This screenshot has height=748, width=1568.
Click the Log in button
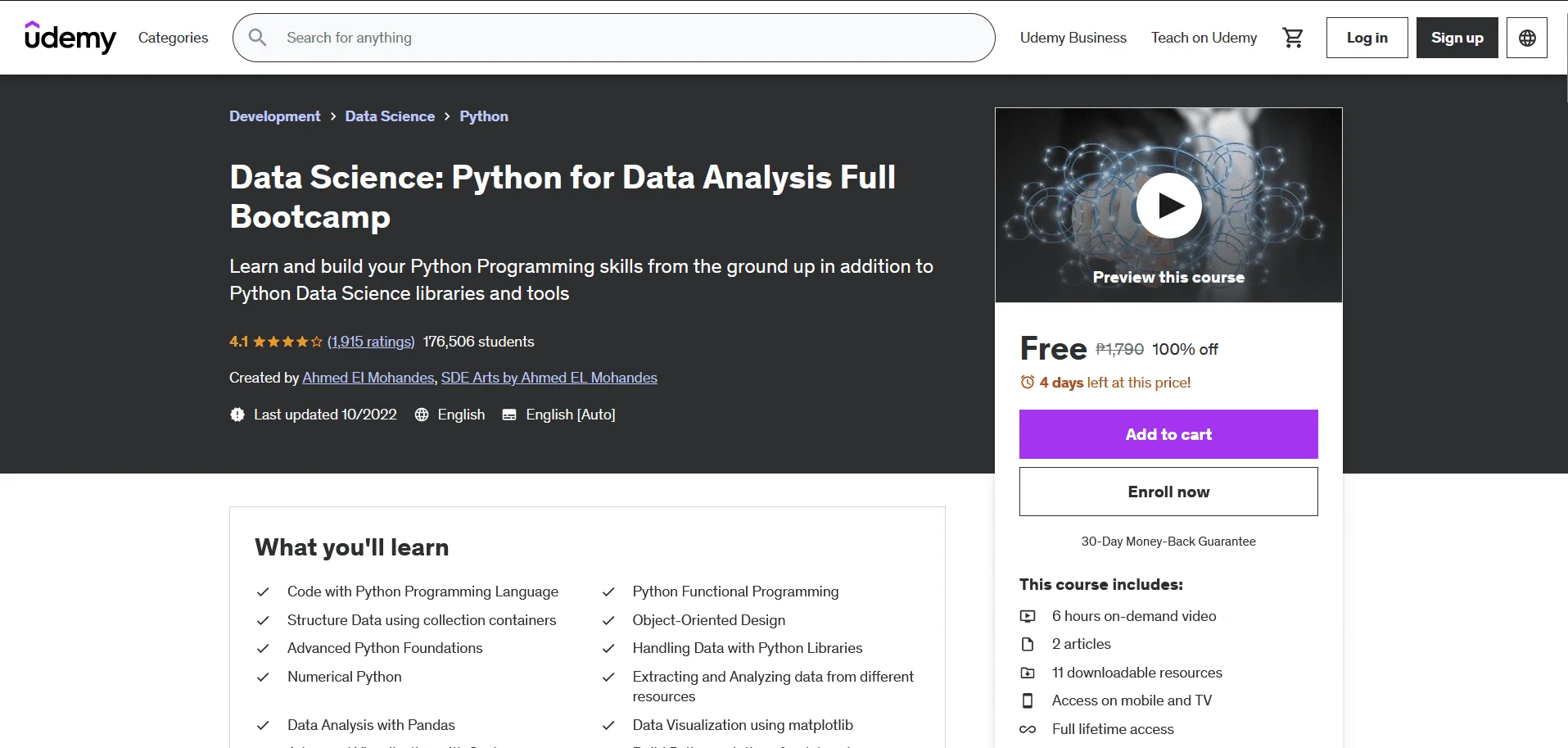tap(1367, 38)
